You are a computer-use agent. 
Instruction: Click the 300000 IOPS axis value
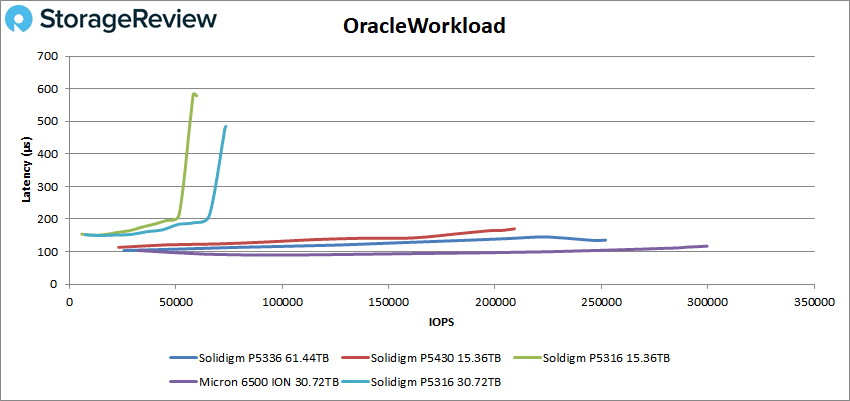707,303
